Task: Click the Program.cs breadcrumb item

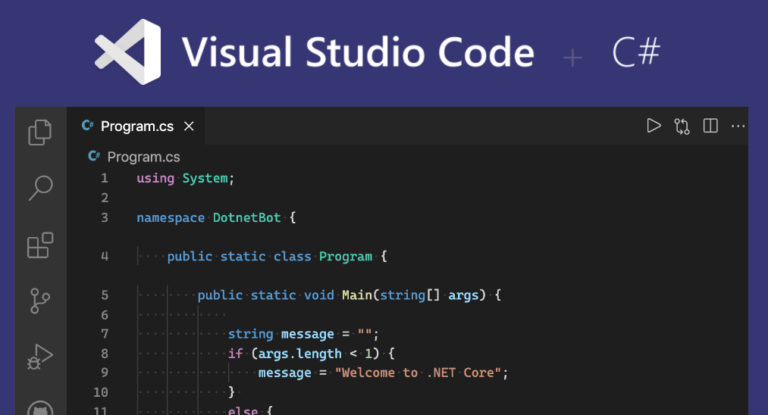Action: (x=144, y=157)
